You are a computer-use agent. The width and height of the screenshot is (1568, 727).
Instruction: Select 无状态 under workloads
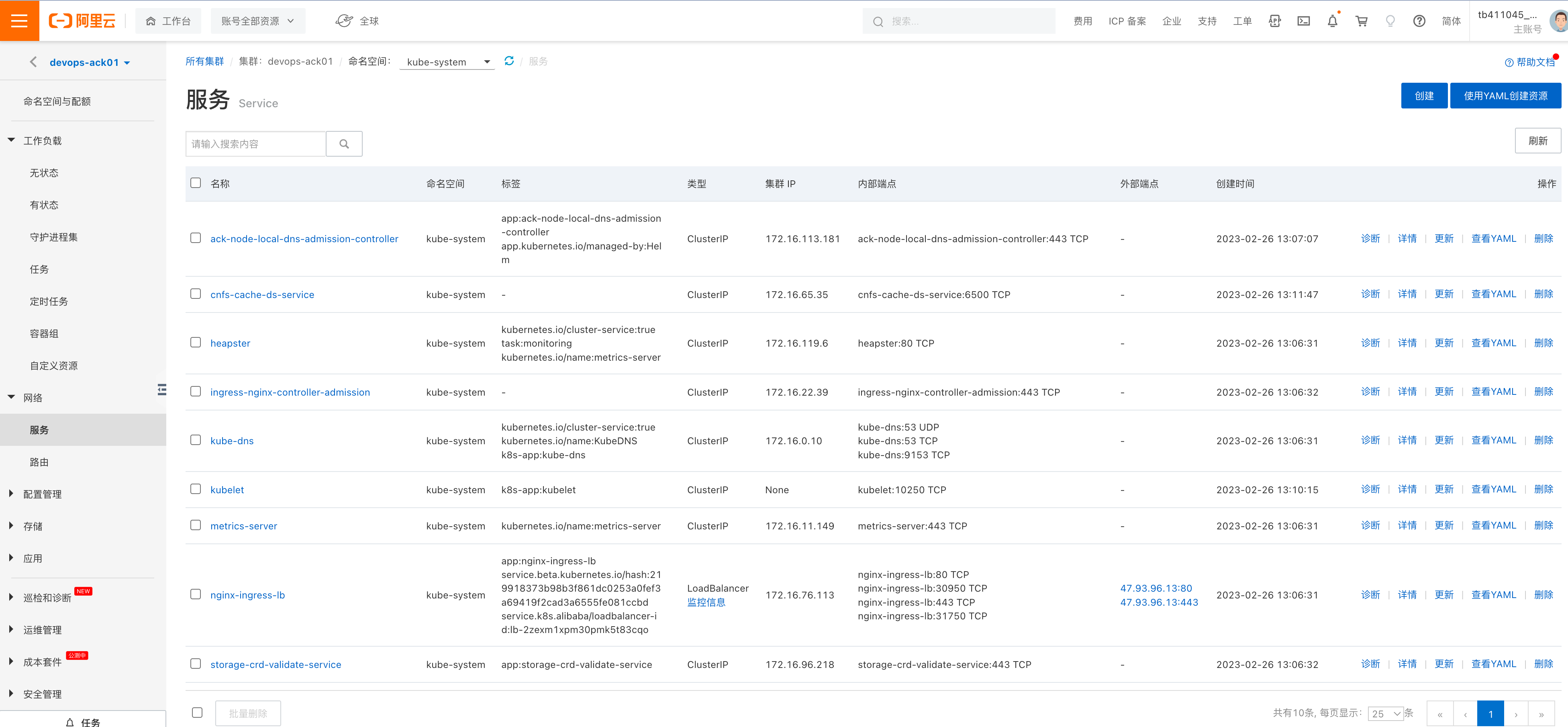[44, 173]
